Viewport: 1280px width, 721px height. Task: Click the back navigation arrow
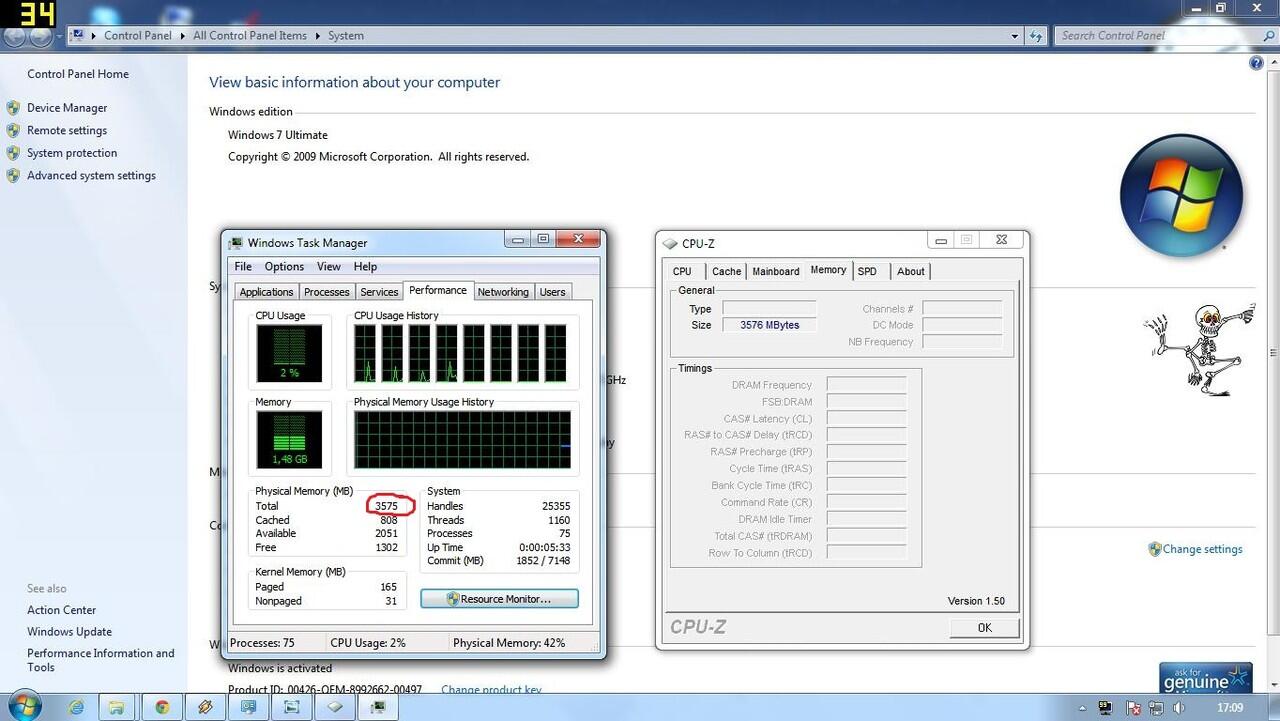[14, 36]
